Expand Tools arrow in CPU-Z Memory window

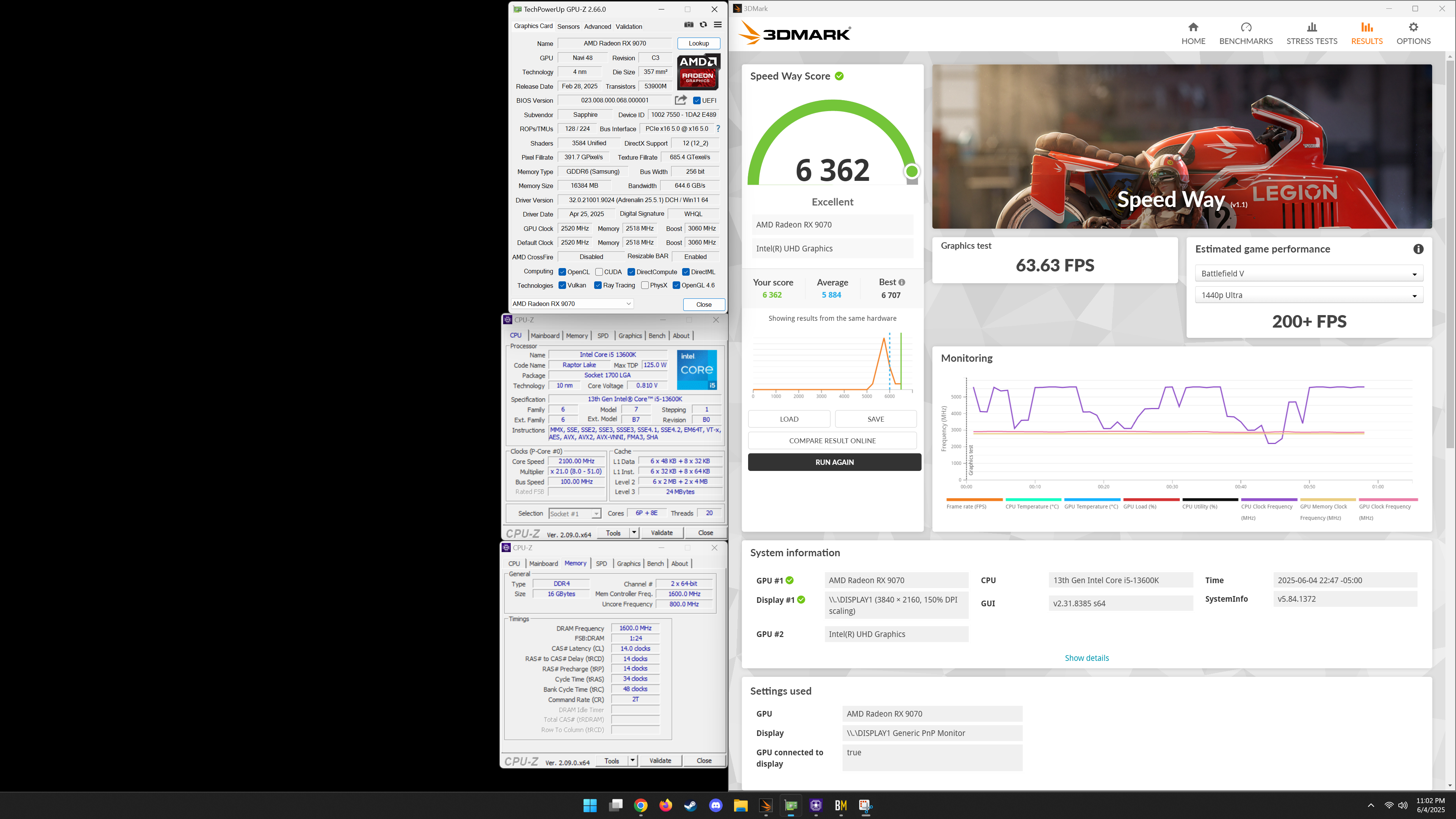pyautogui.click(x=632, y=761)
